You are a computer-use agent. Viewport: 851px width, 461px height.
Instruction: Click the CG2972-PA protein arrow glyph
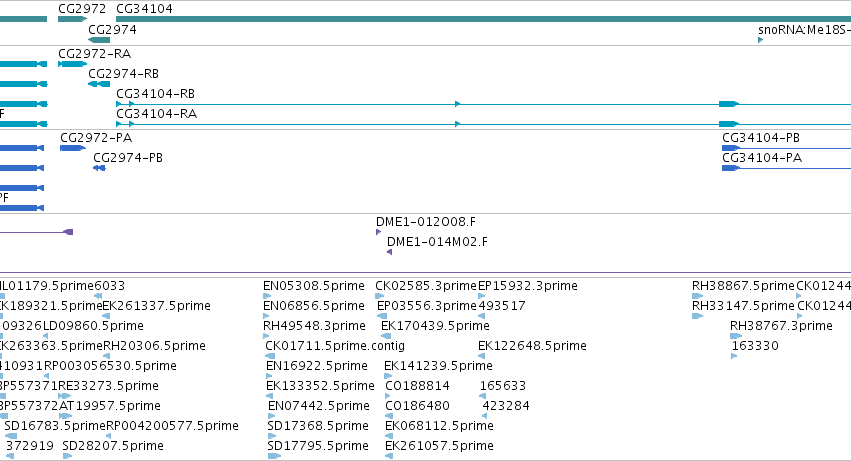click(73, 148)
